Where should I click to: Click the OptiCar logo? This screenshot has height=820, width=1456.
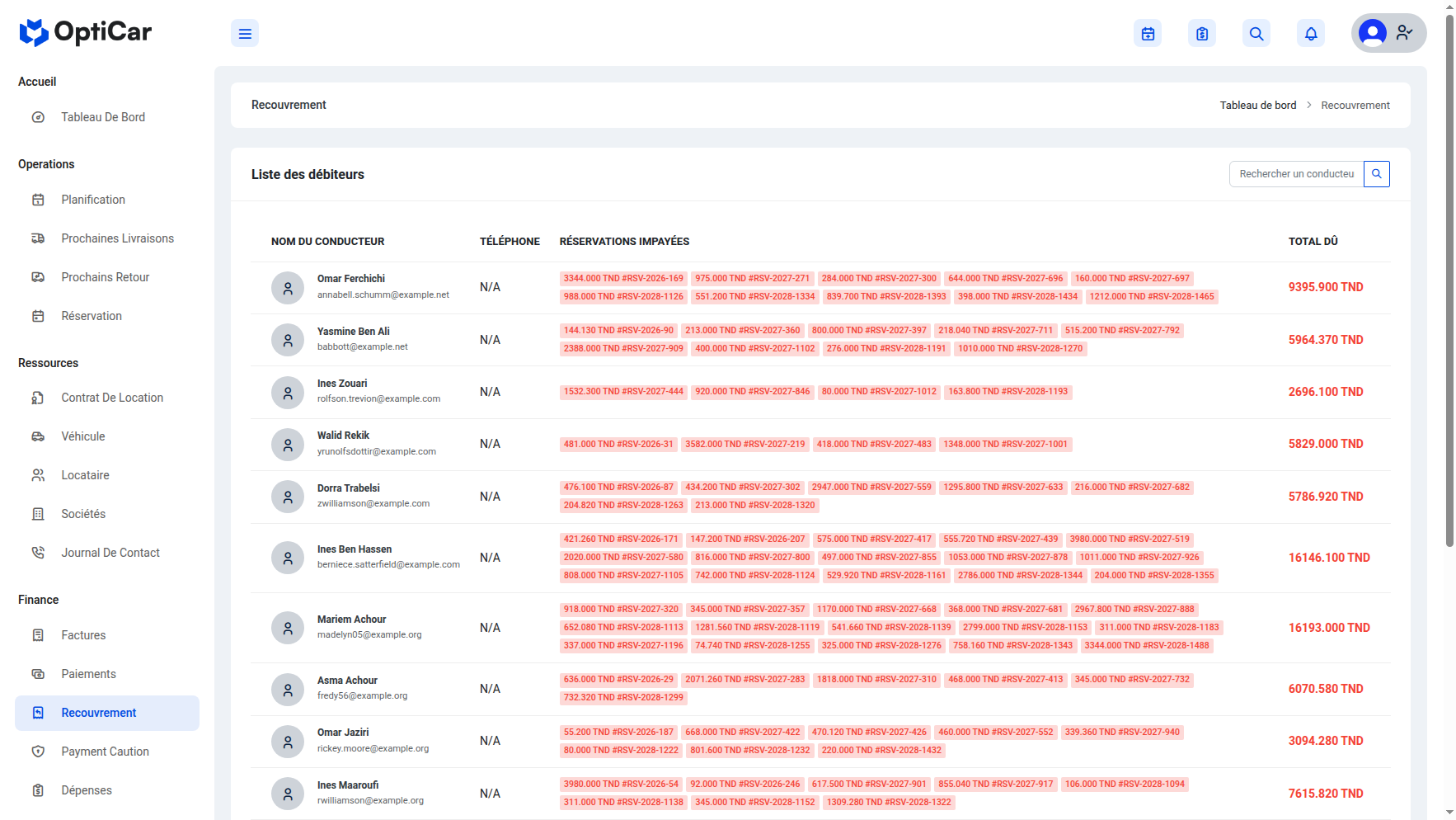click(x=86, y=32)
